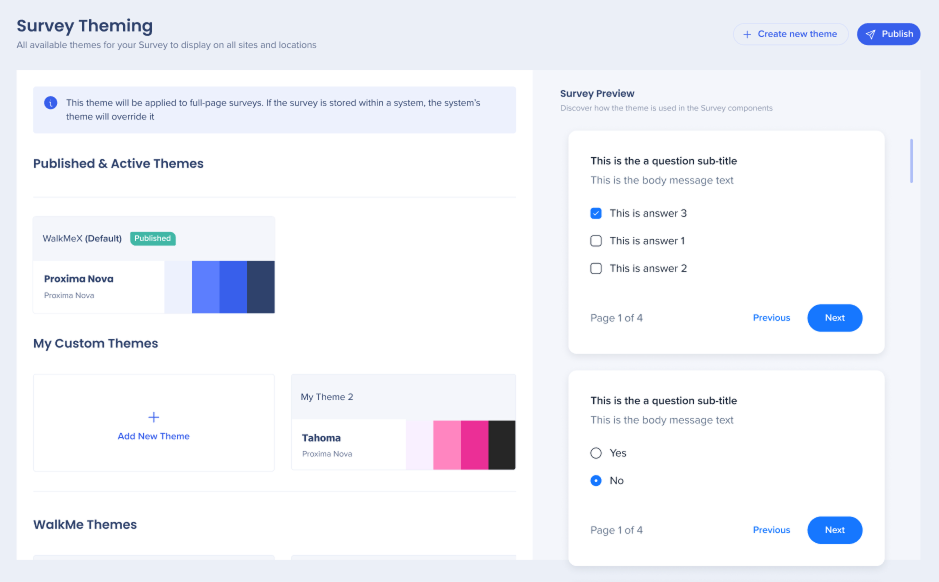Open the WalkMeX default theme card
Screen dimensions: 939x582
154,265
